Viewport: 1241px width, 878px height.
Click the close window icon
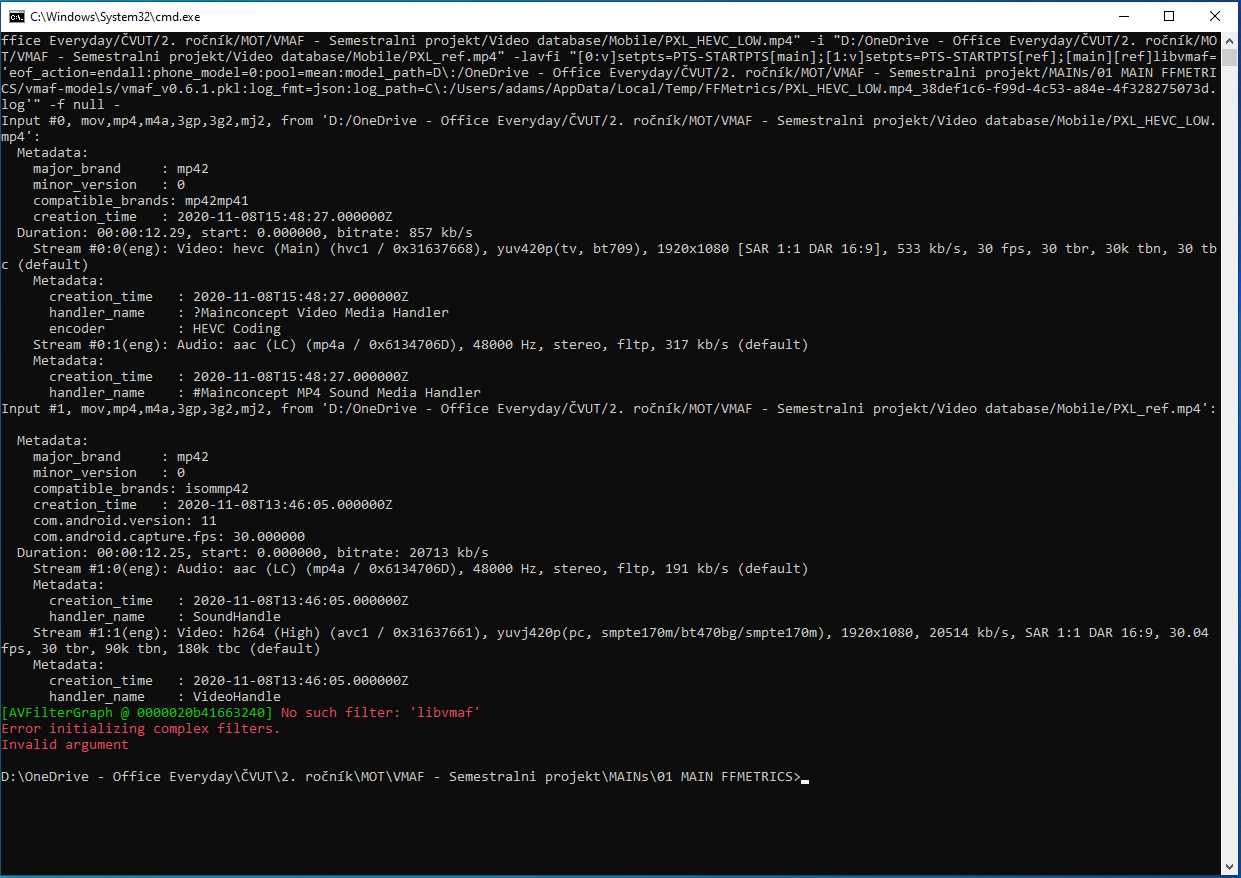click(x=1212, y=15)
